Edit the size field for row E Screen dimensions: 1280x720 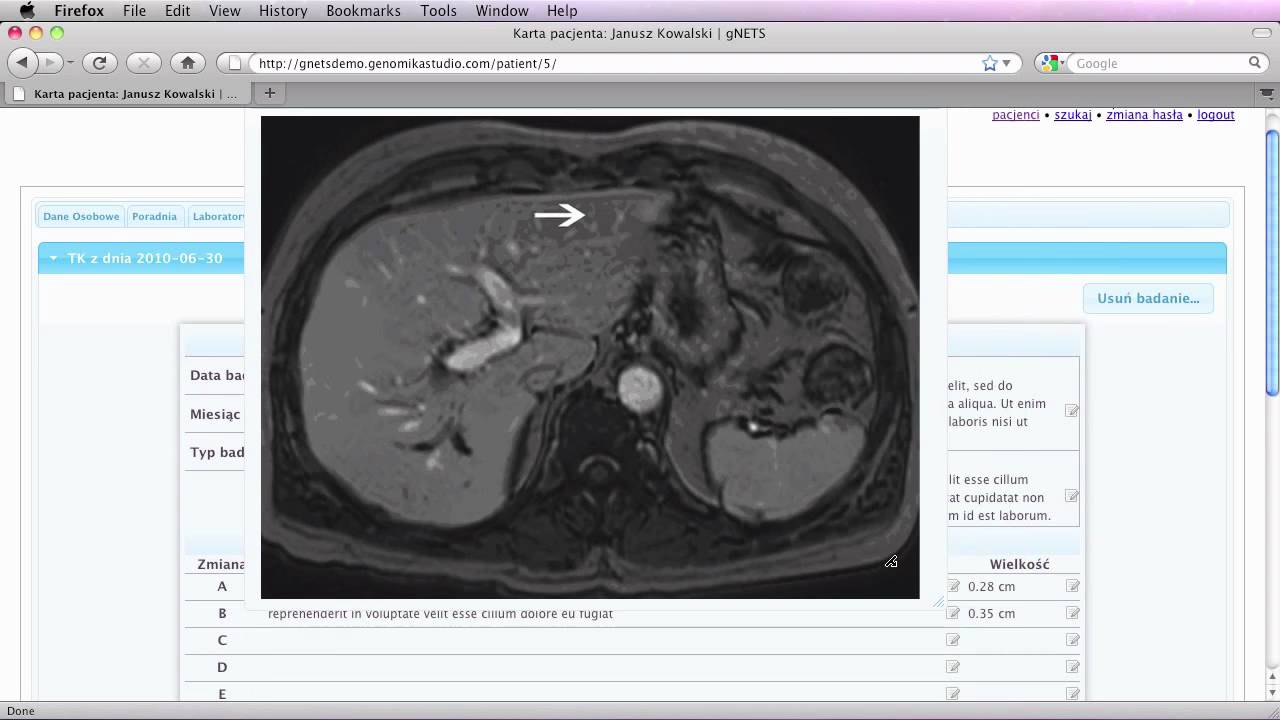1072,694
